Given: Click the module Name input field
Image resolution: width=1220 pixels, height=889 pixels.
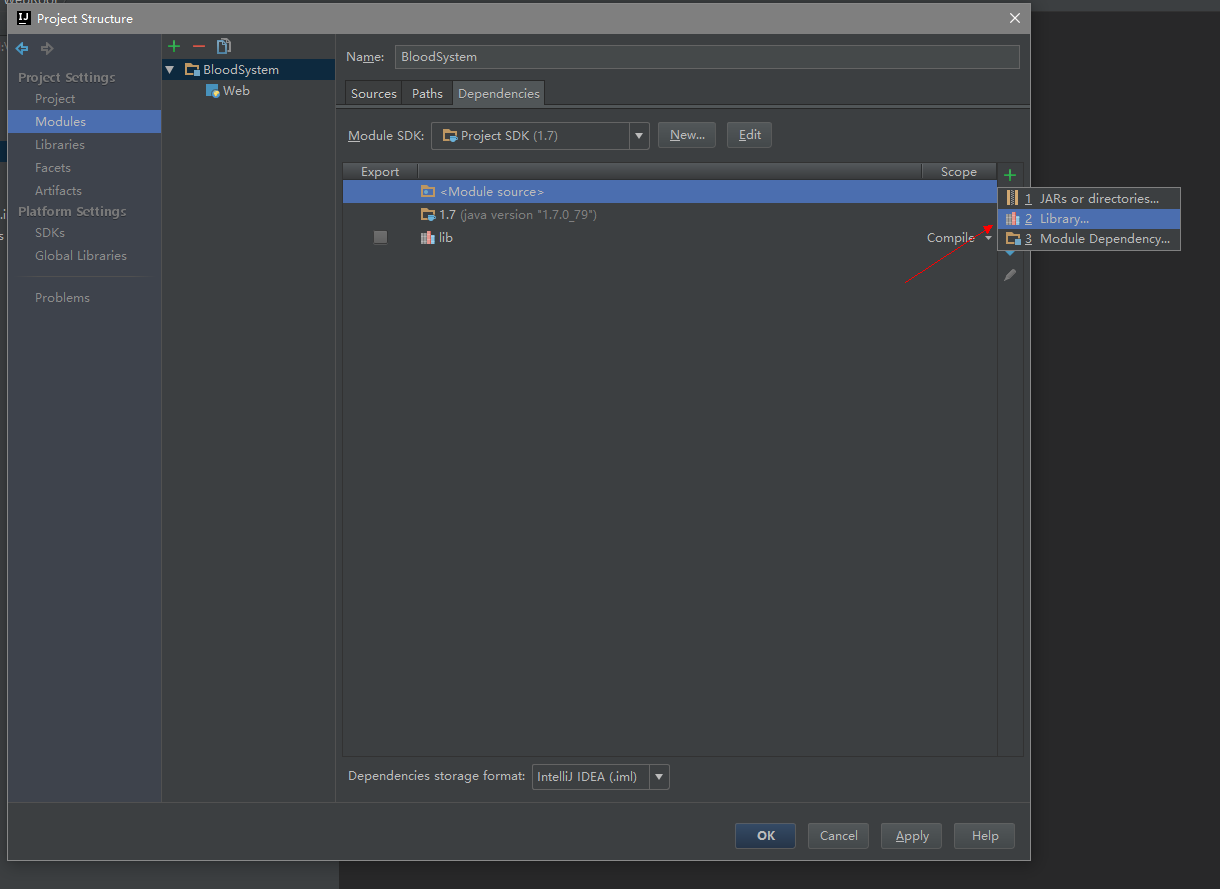Looking at the screenshot, I should (x=708, y=57).
